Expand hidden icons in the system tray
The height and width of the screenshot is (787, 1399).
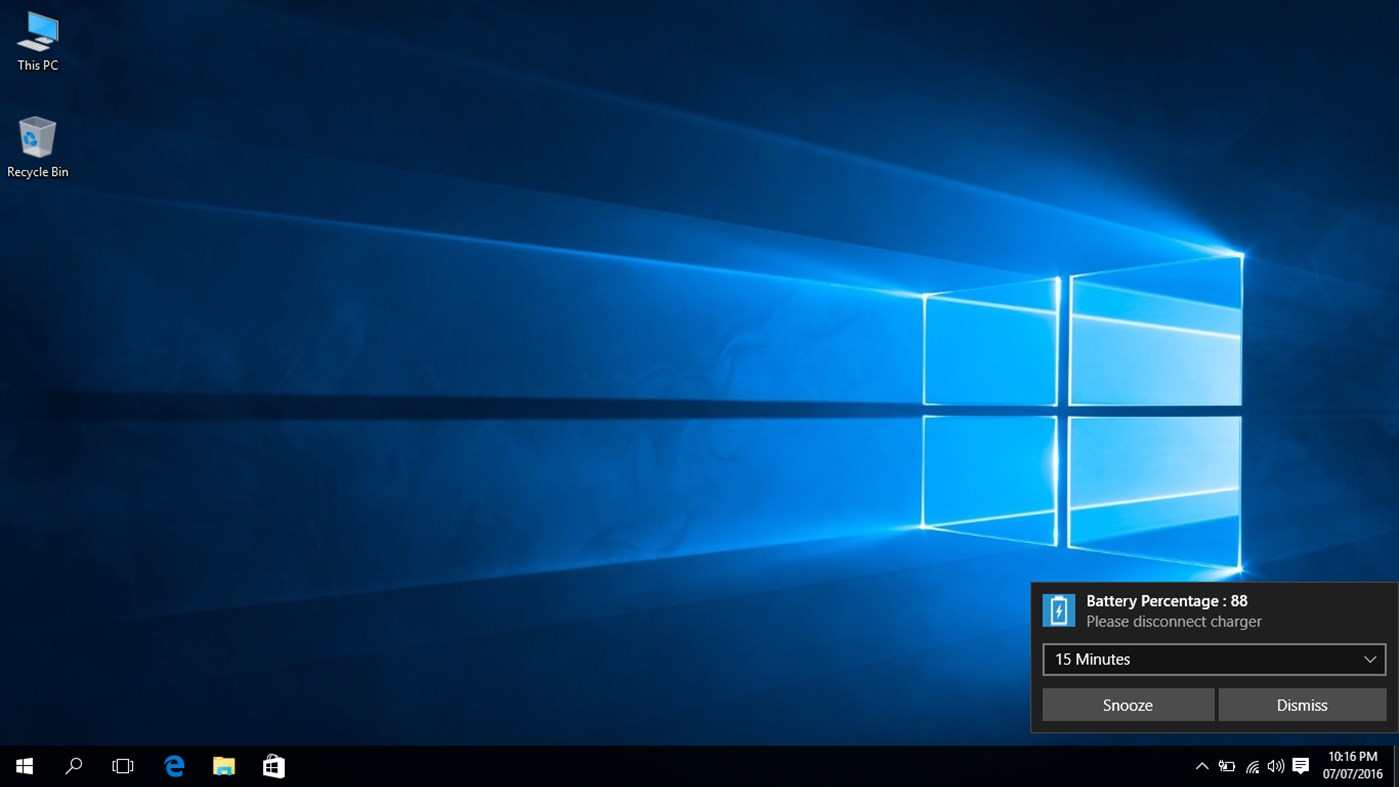pyautogui.click(x=1201, y=765)
